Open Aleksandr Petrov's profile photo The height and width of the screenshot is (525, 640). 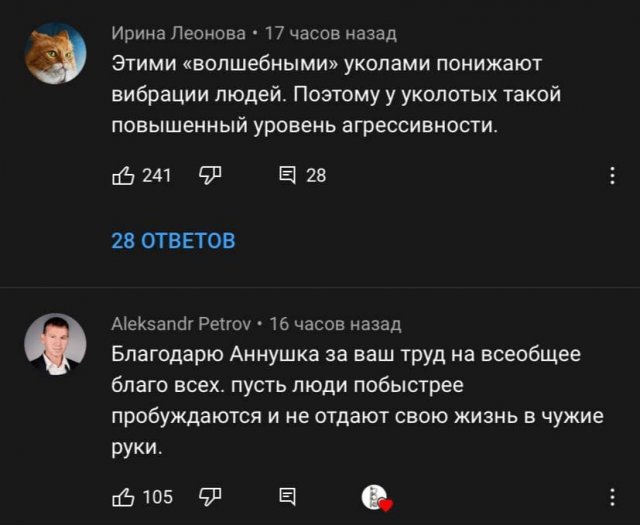click(55, 345)
